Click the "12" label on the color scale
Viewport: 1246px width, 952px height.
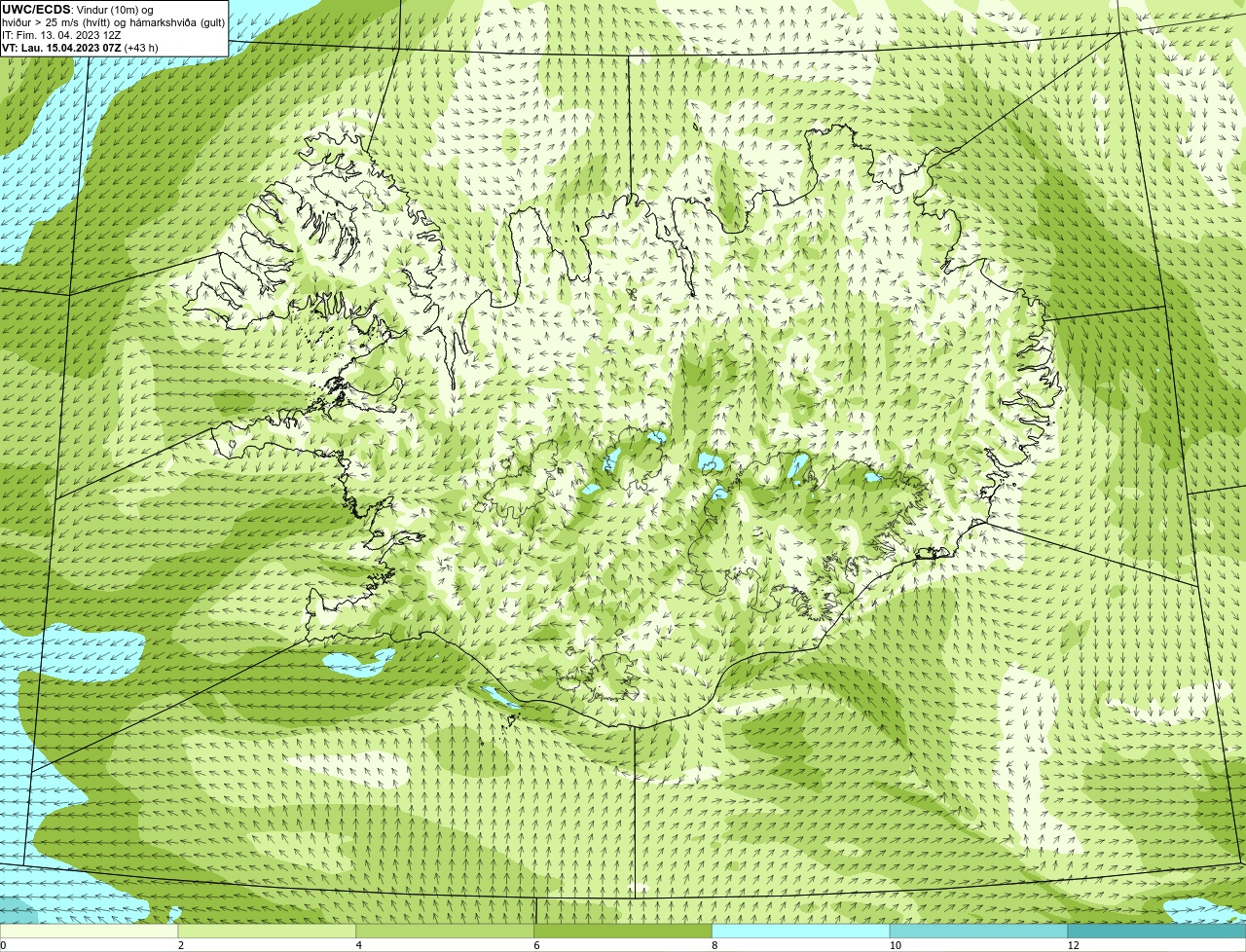(1073, 945)
